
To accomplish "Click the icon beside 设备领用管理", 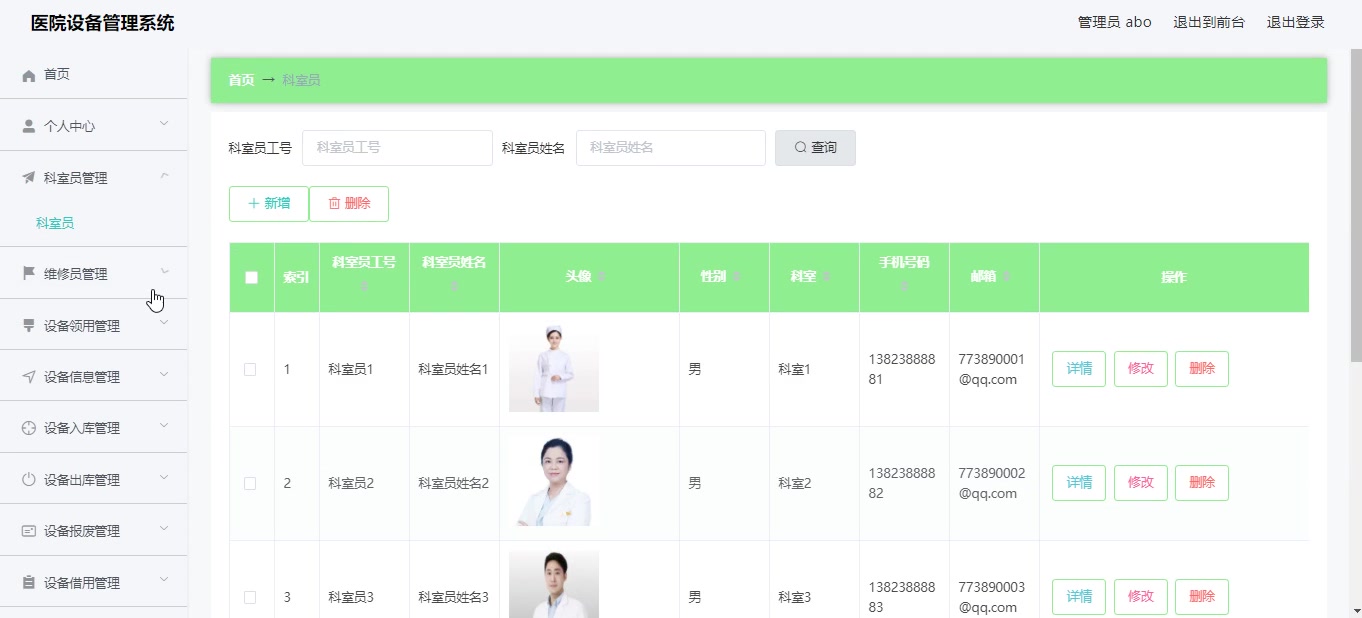I will pos(29,326).
